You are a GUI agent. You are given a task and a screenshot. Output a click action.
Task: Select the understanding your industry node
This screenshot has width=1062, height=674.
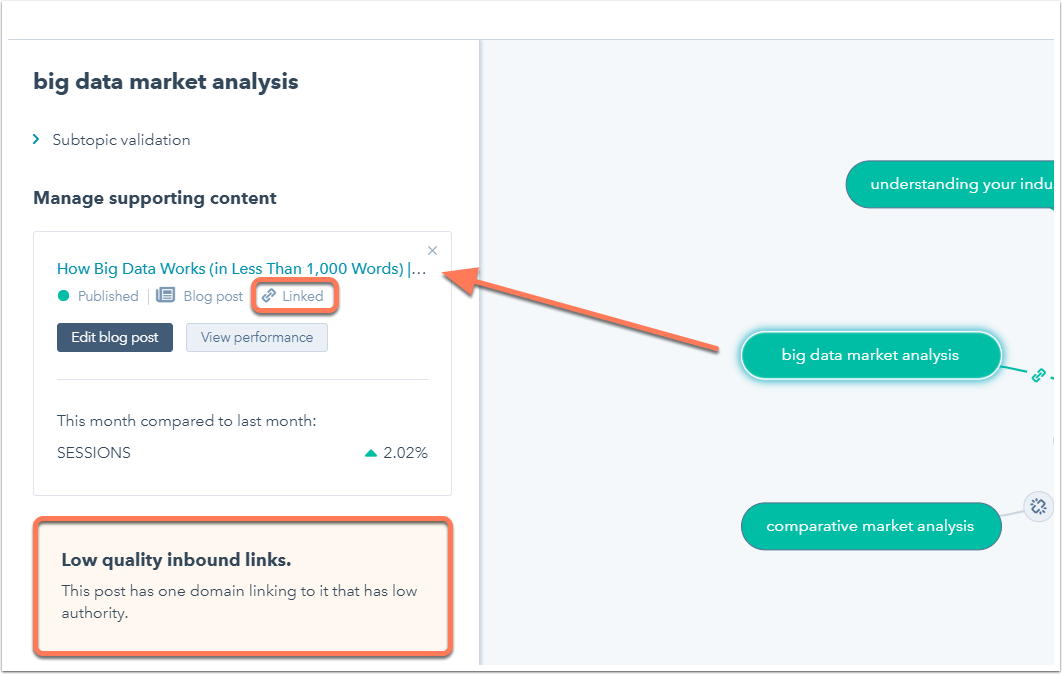pos(950,184)
